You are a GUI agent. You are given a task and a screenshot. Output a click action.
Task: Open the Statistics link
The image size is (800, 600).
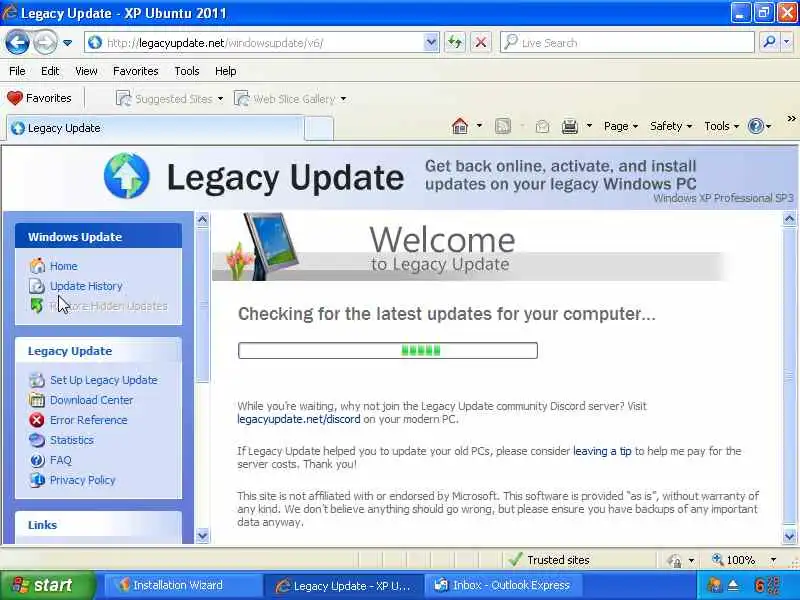coord(71,440)
